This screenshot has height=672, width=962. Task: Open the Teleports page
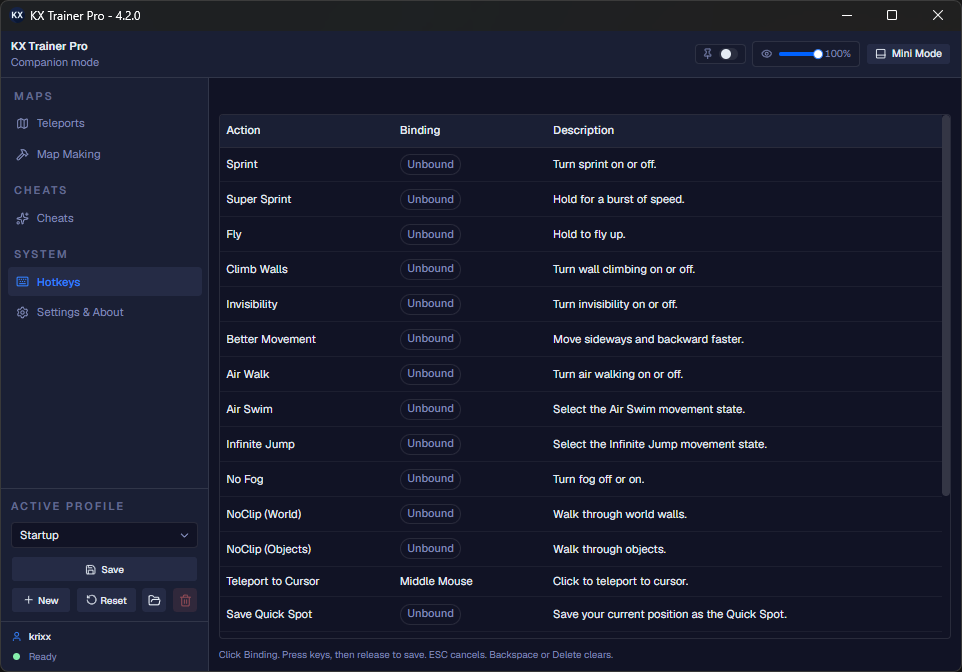point(104,123)
